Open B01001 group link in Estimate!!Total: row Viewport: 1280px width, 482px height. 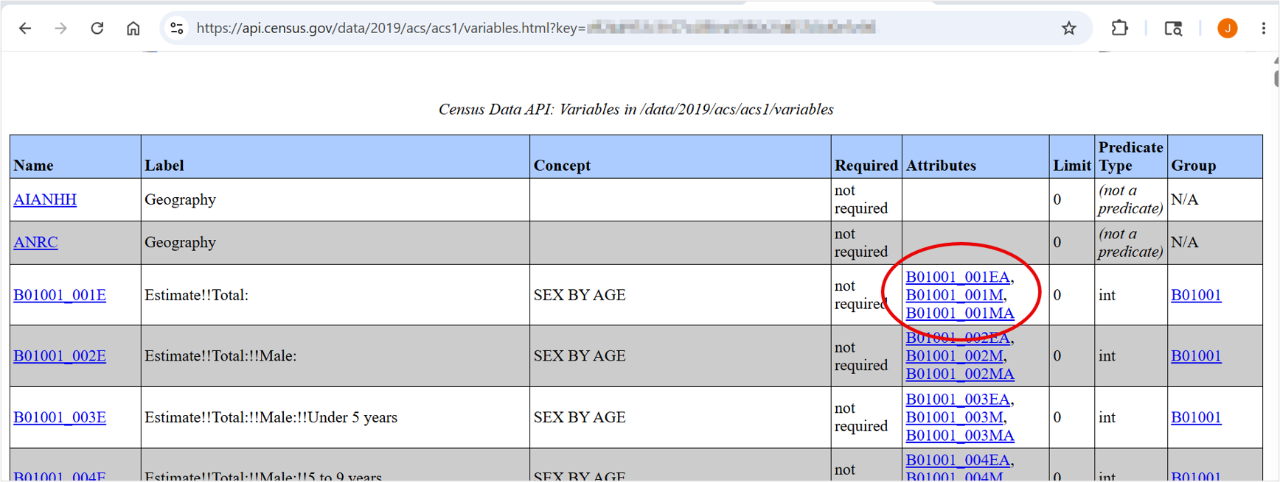coord(1196,295)
